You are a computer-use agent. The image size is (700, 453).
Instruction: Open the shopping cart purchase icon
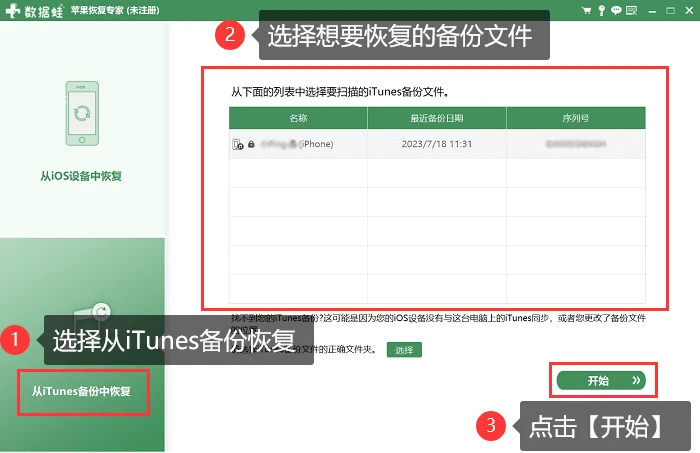(x=587, y=10)
